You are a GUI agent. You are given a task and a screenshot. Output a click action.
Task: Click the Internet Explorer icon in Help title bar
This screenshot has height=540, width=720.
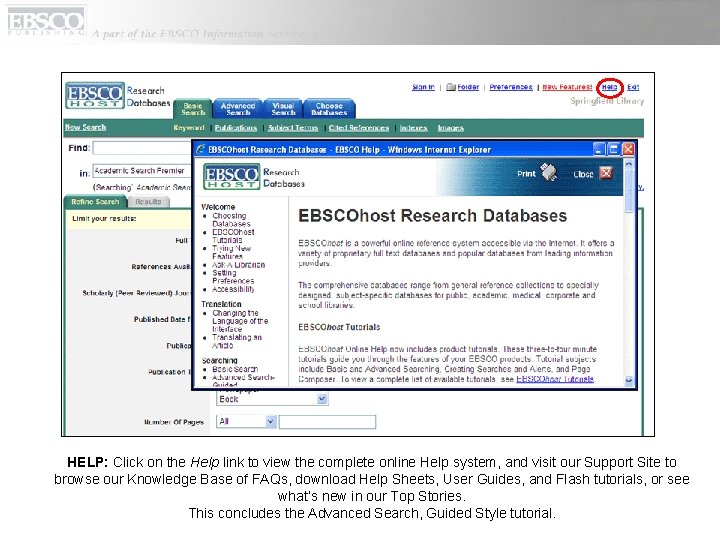(200, 149)
